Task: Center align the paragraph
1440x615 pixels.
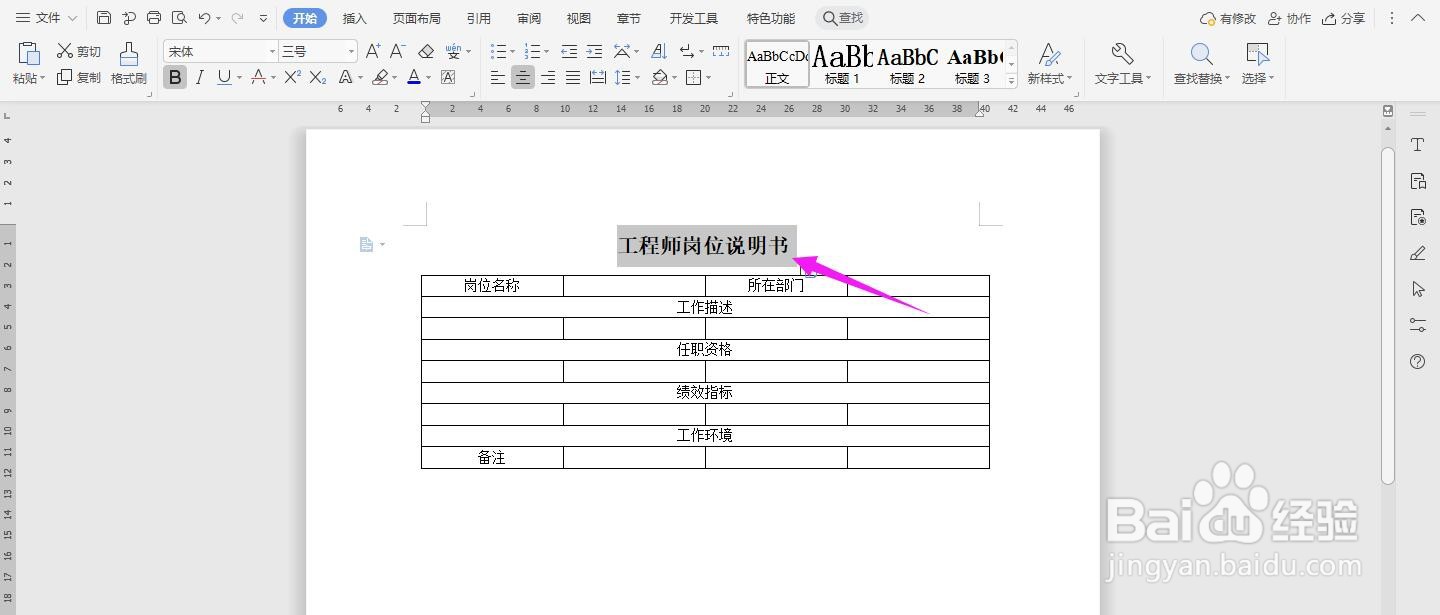Action: click(522, 77)
